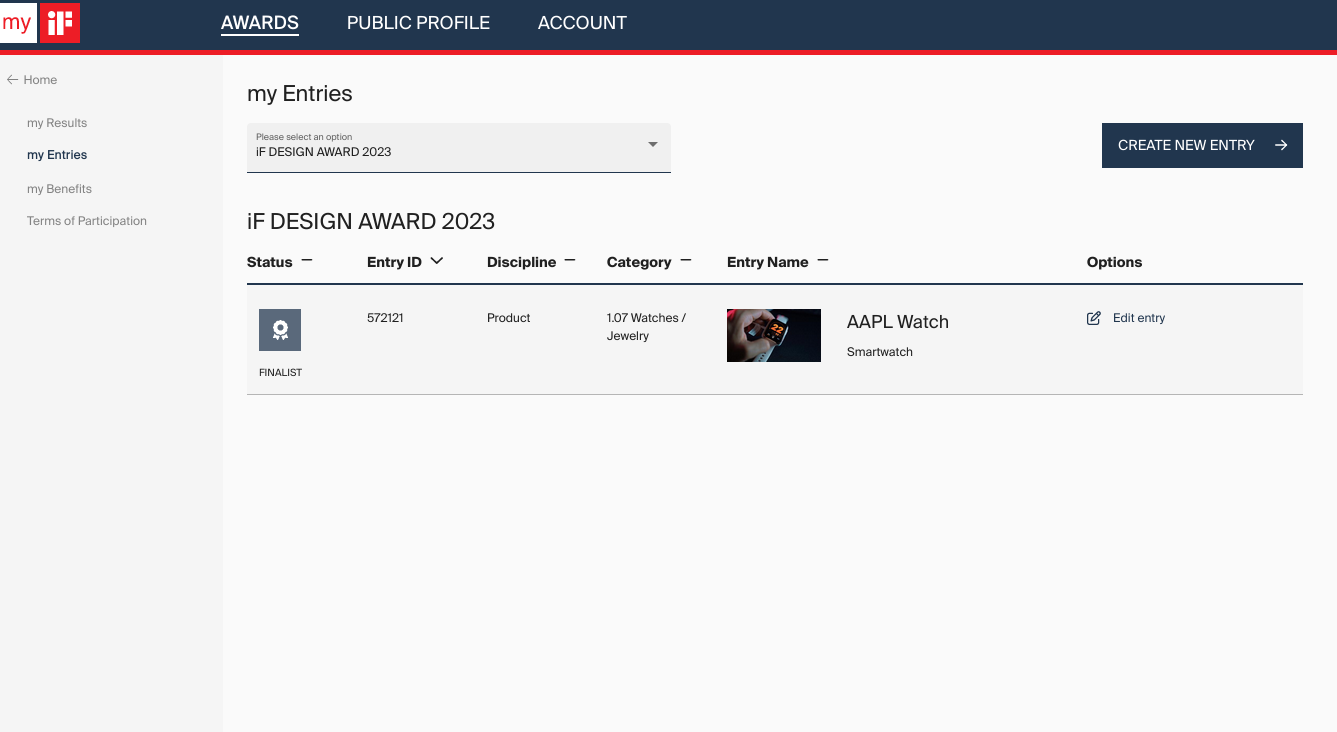Click the iF logo in the header

(59, 22)
